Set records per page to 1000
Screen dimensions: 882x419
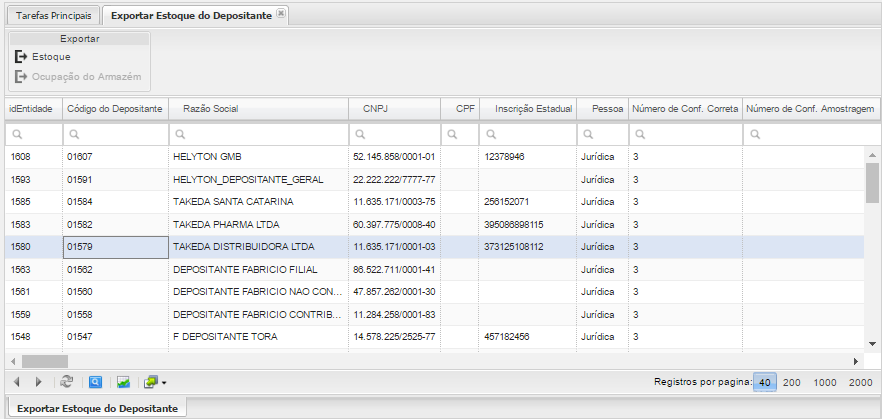click(825, 382)
